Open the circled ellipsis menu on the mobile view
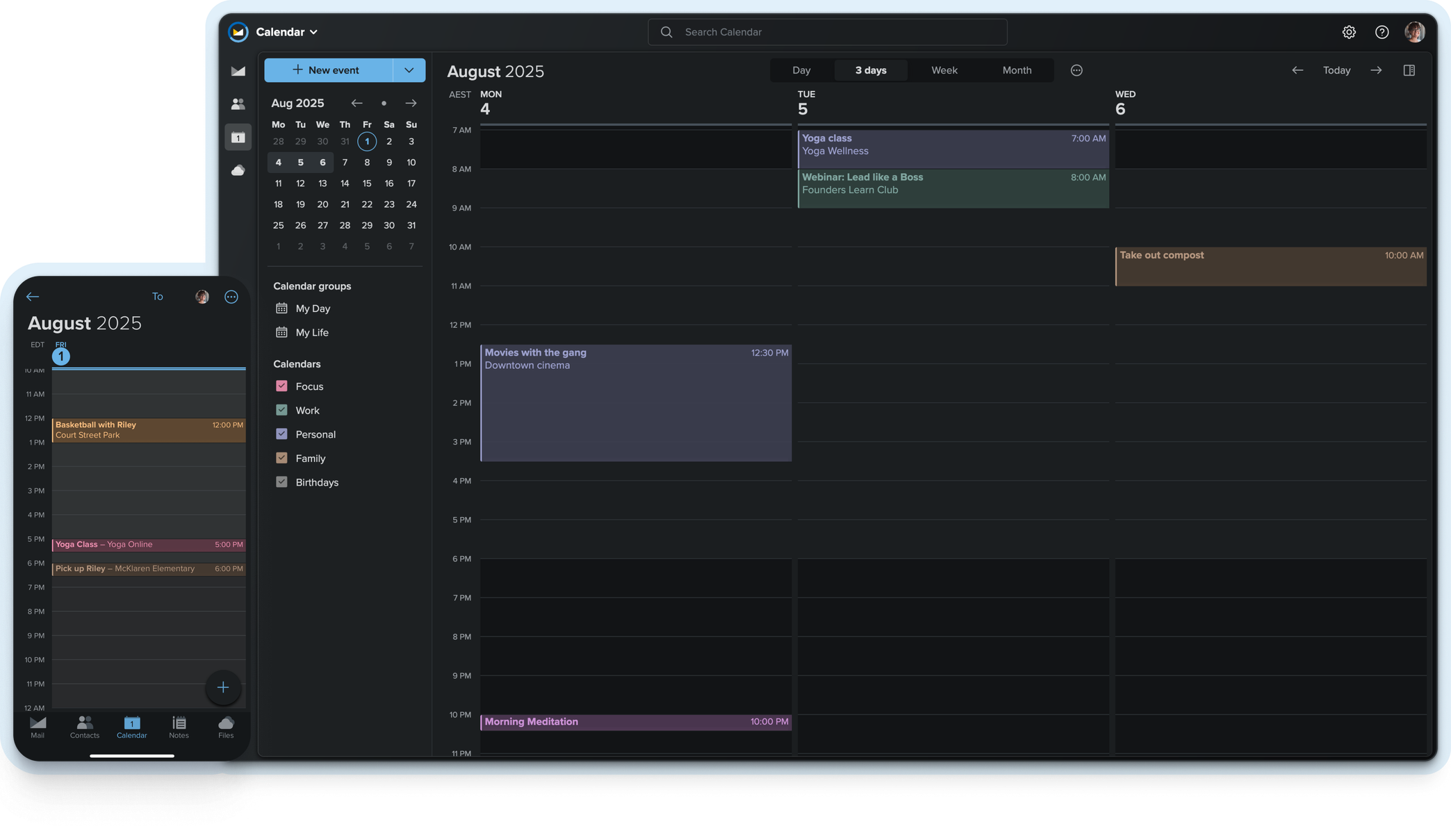Image resolution: width=1451 pixels, height=840 pixels. [231, 297]
